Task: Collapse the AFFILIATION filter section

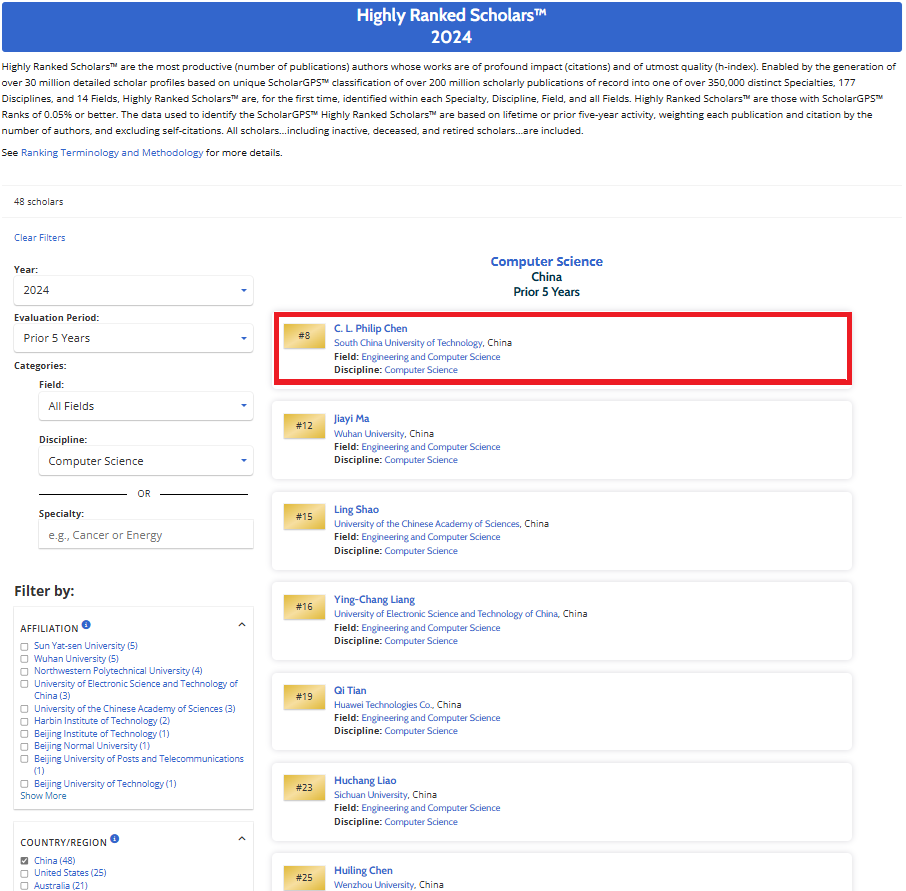Action: click(241, 625)
